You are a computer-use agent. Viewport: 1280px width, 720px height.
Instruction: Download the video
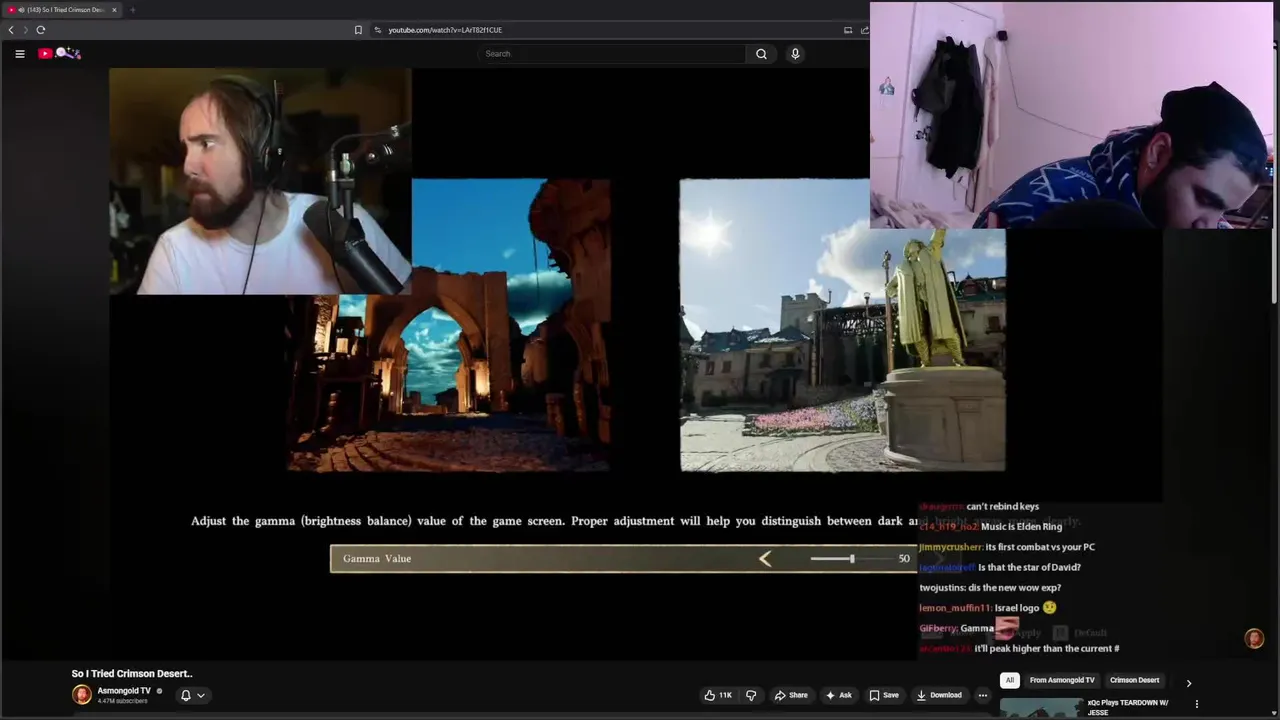click(939, 695)
